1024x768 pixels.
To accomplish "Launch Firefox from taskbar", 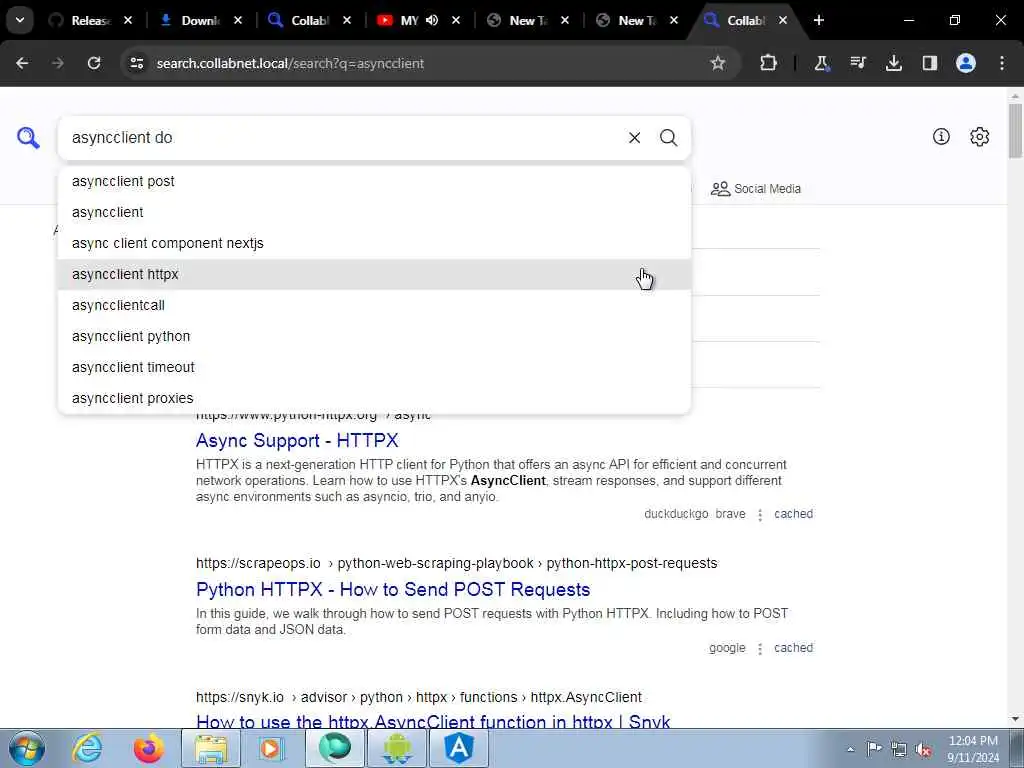I will (148, 749).
